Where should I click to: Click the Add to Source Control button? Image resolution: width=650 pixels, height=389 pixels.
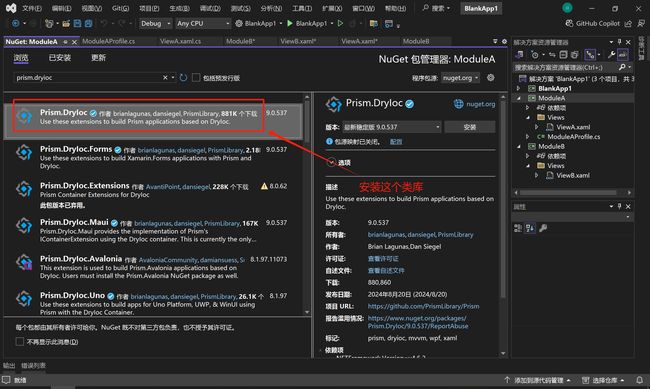pyautogui.click(x=538, y=380)
